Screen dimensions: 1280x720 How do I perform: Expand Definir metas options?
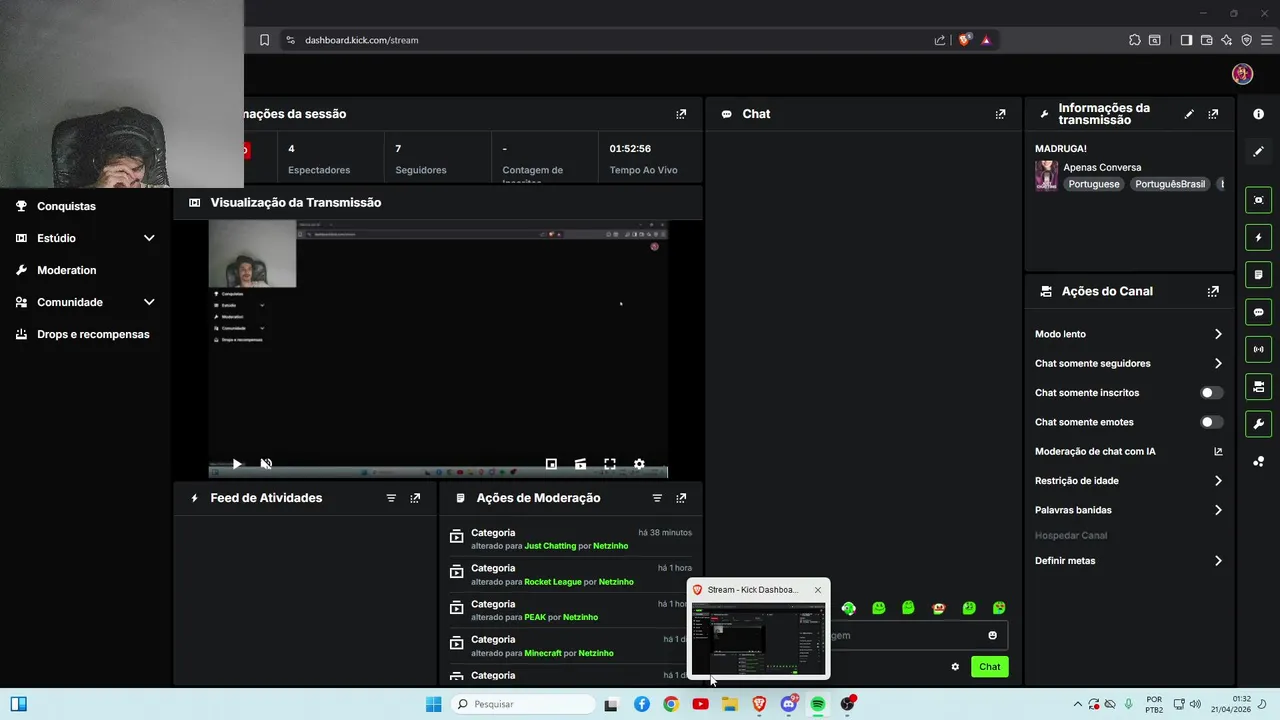tap(1218, 561)
